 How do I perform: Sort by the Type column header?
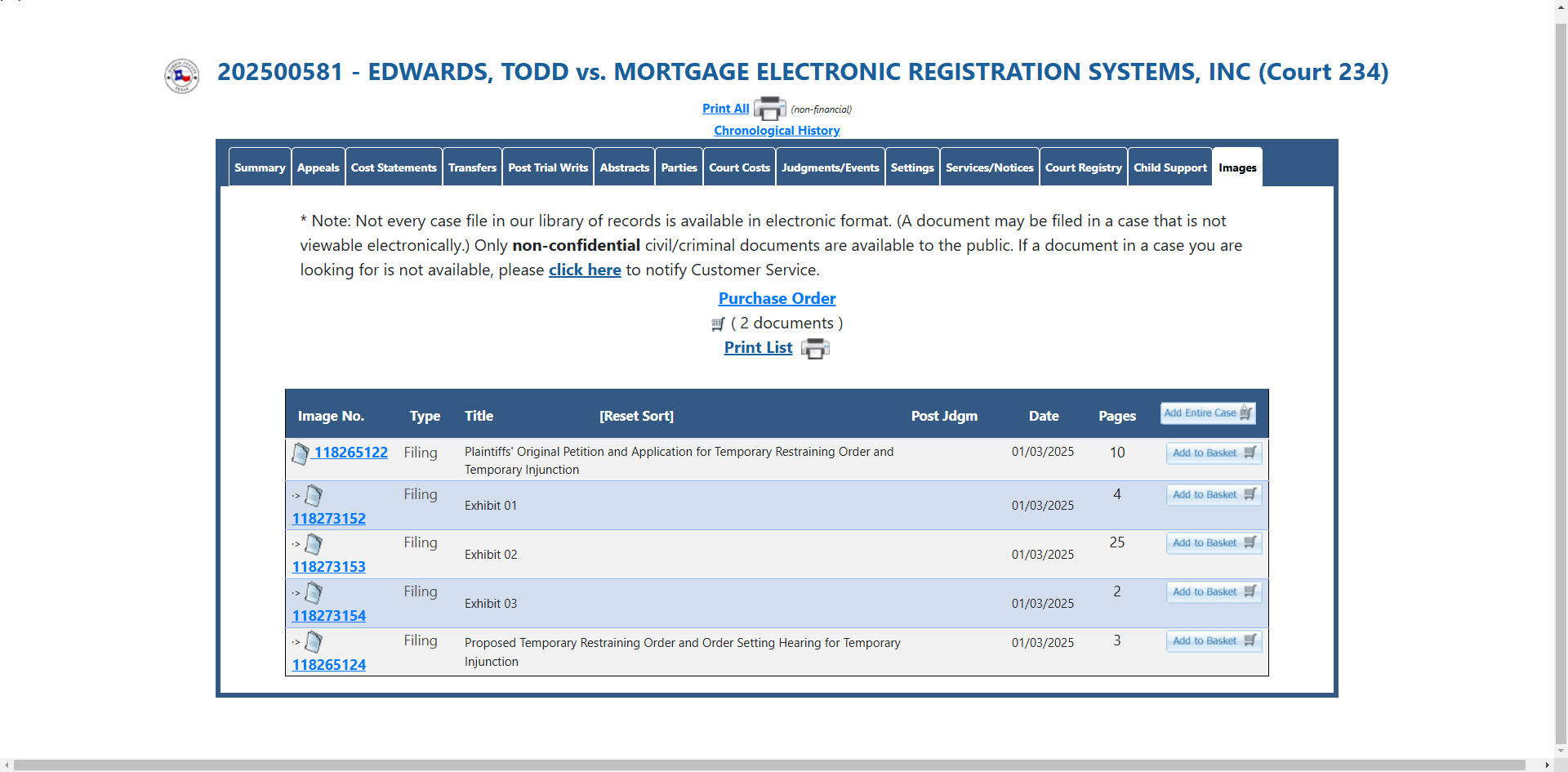(425, 416)
